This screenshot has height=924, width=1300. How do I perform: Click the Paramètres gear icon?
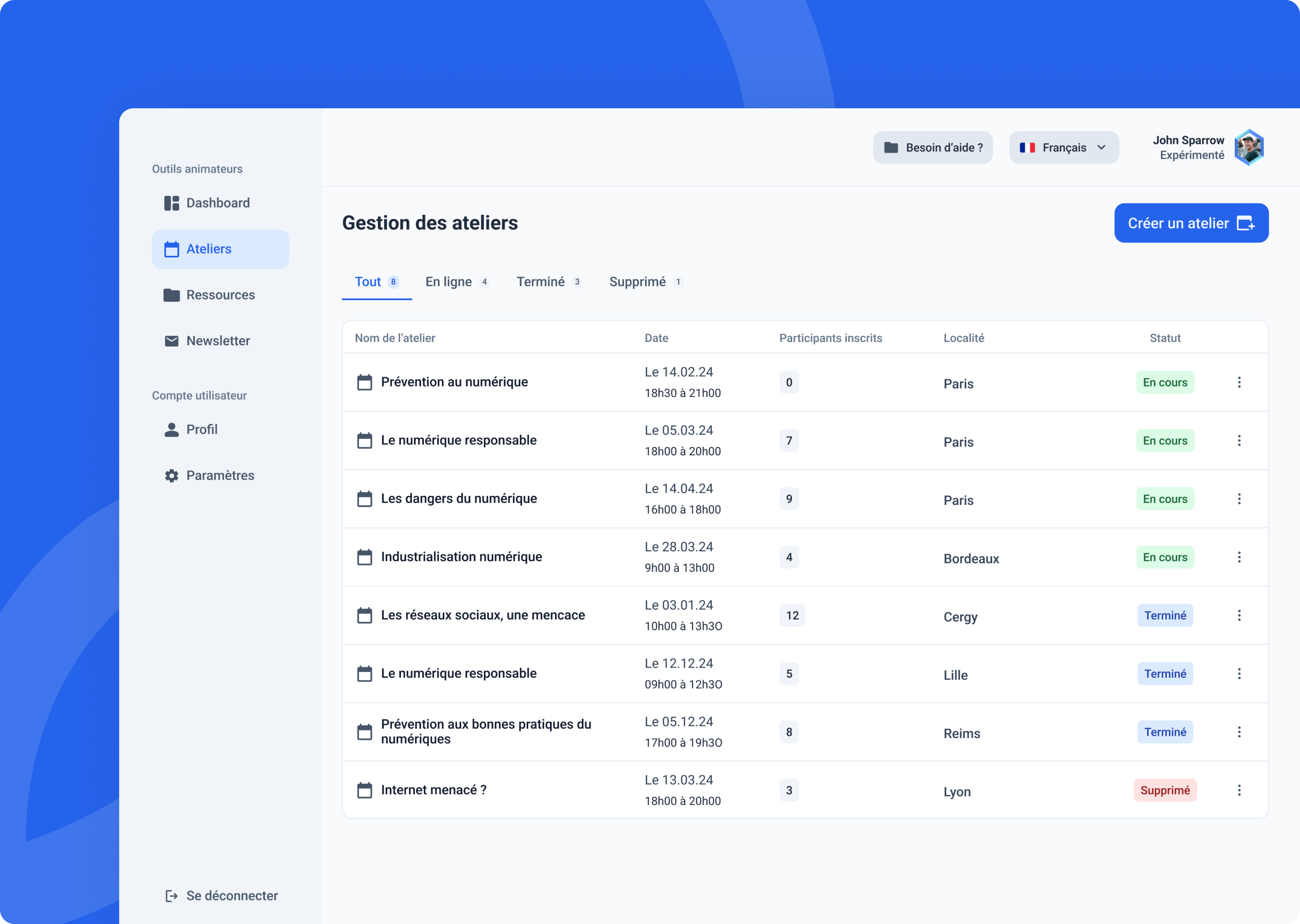click(172, 475)
